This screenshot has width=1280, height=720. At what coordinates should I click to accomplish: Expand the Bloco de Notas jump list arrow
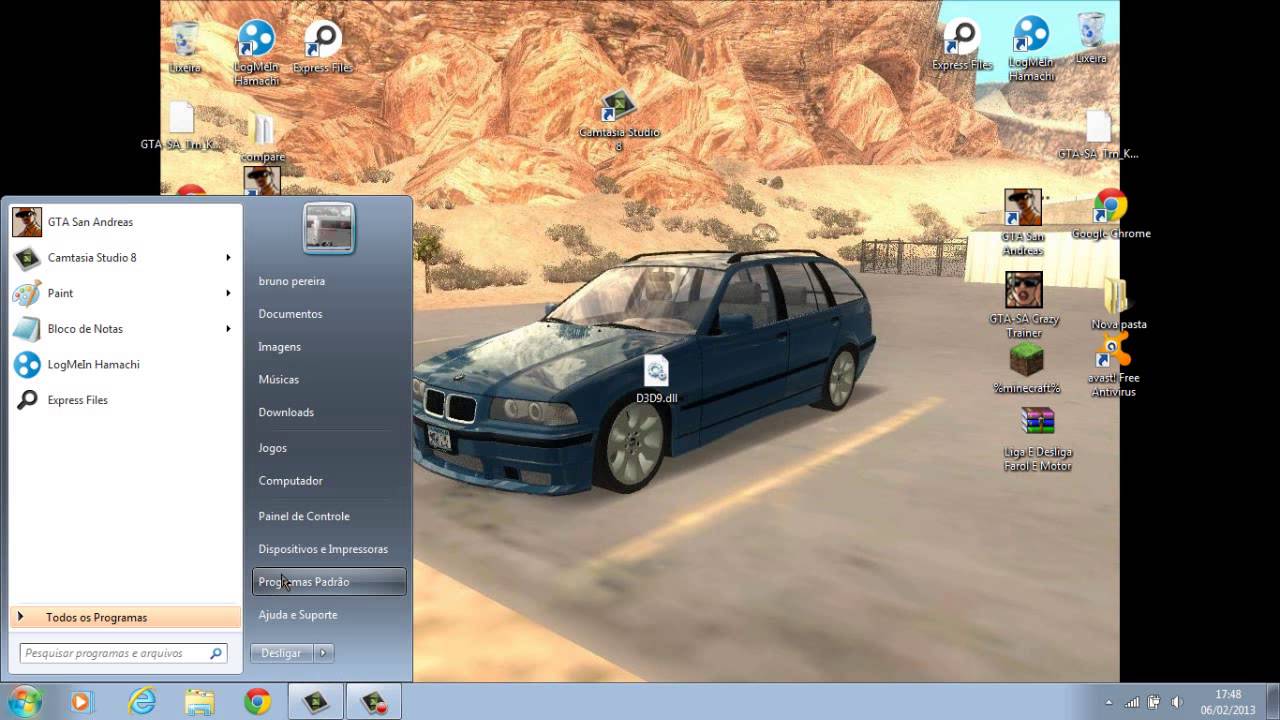click(228, 329)
